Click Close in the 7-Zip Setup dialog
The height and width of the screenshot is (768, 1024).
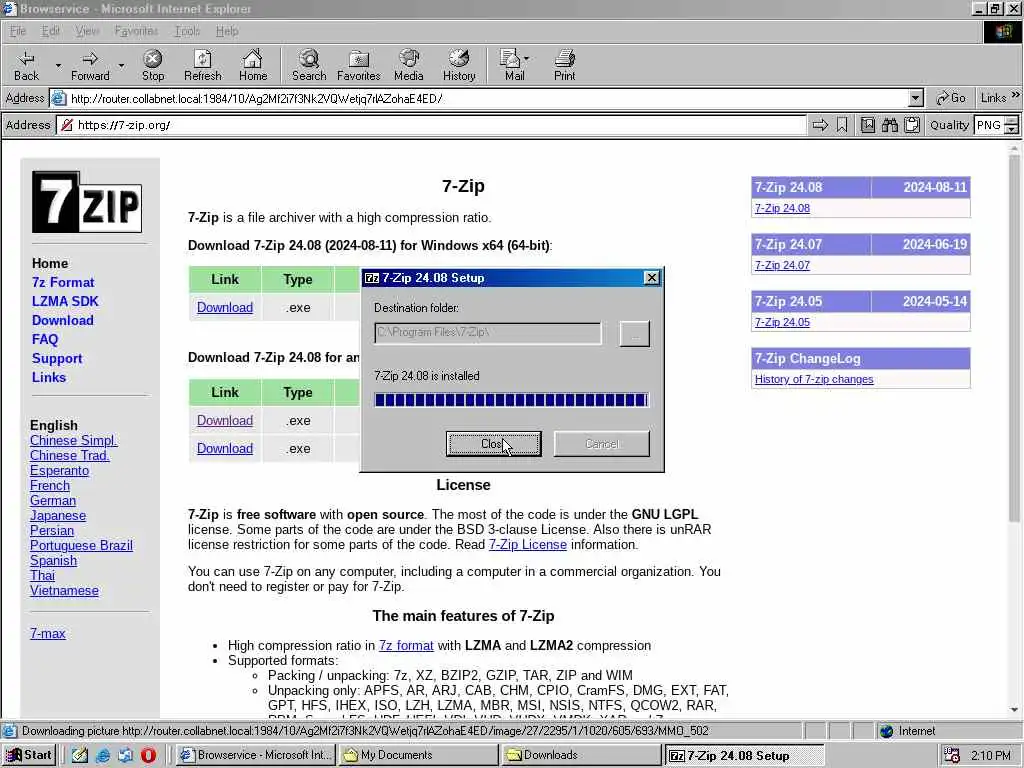coord(494,444)
